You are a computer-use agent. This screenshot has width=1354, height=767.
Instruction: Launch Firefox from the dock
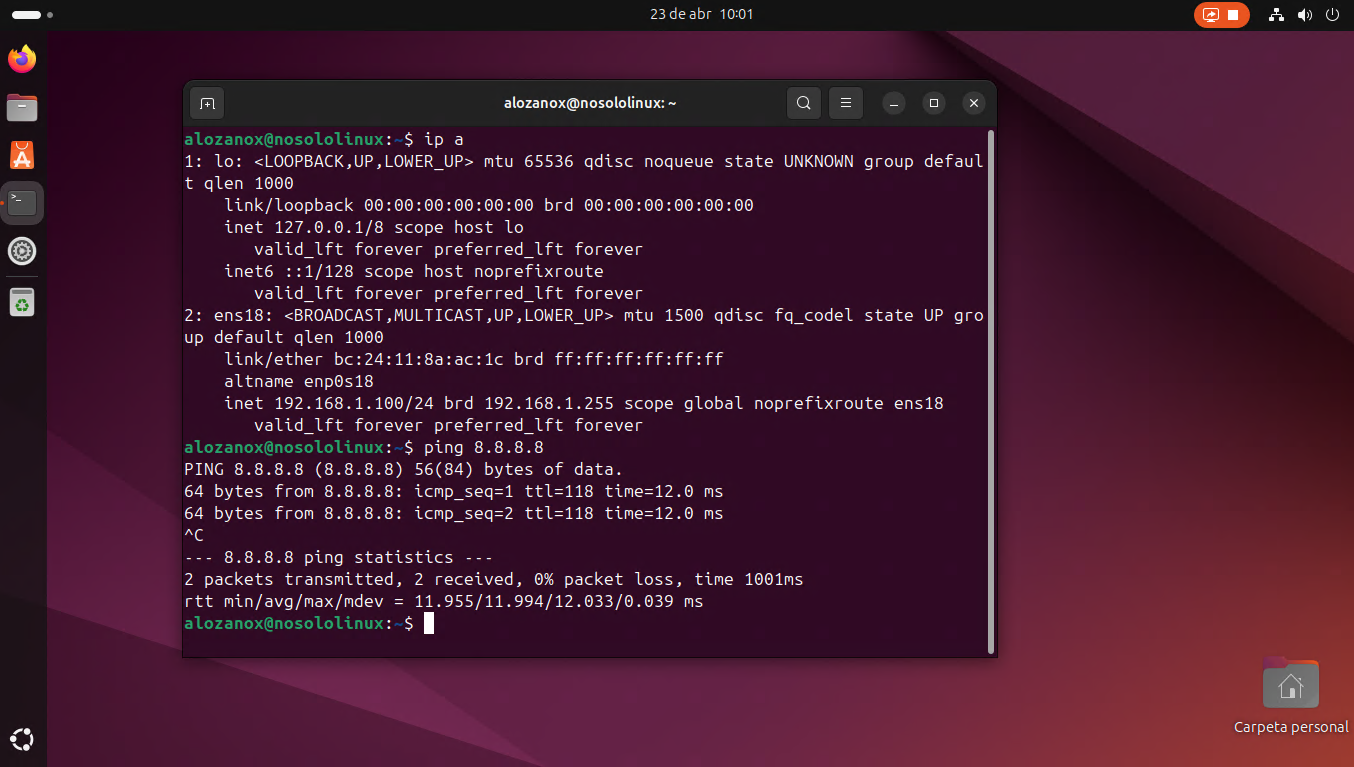pyautogui.click(x=22, y=59)
